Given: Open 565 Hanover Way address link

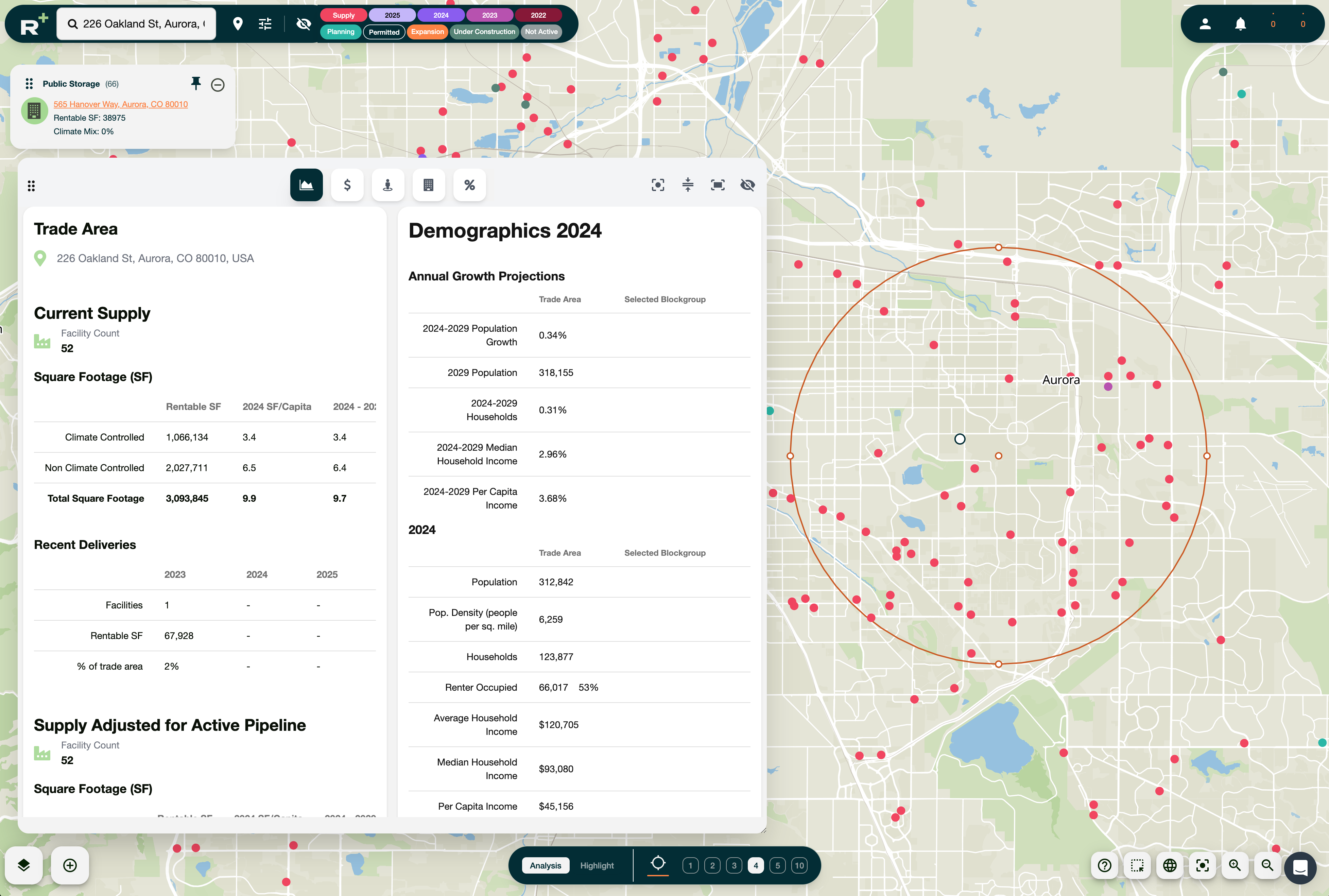Looking at the screenshot, I should [121, 104].
